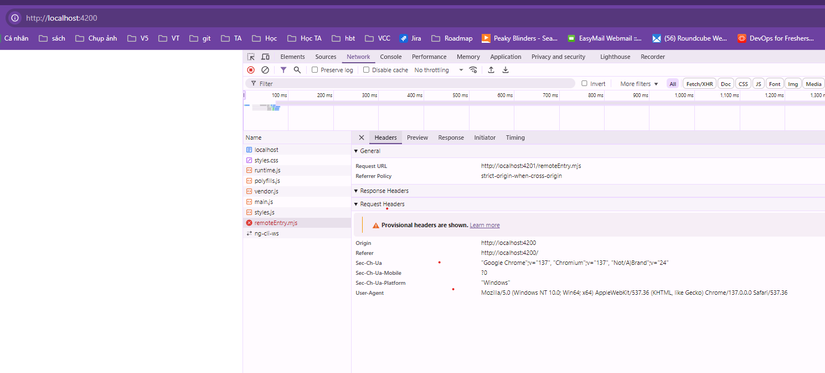This screenshot has width=825, height=373.
Task: Expand the Response Headers section
Action: coord(381,191)
